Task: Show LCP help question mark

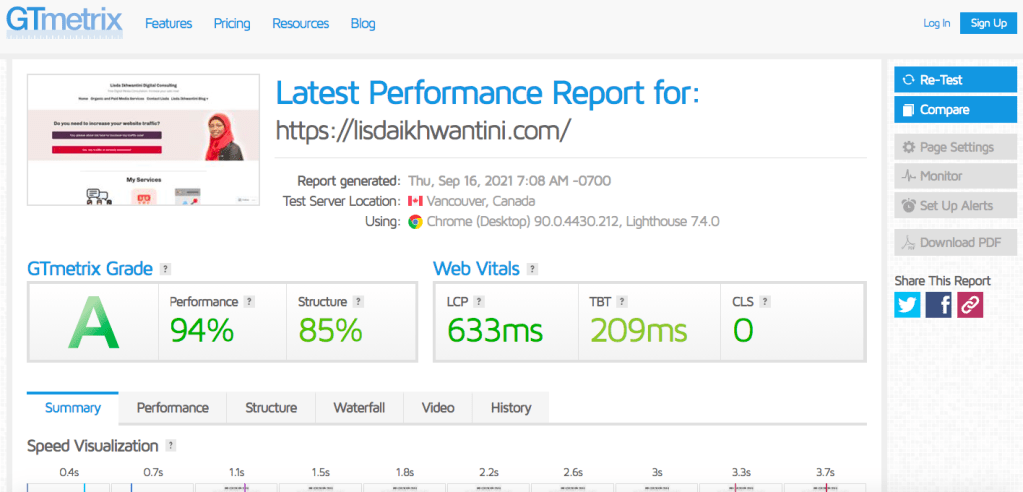Action: click(x=478, y=301)
